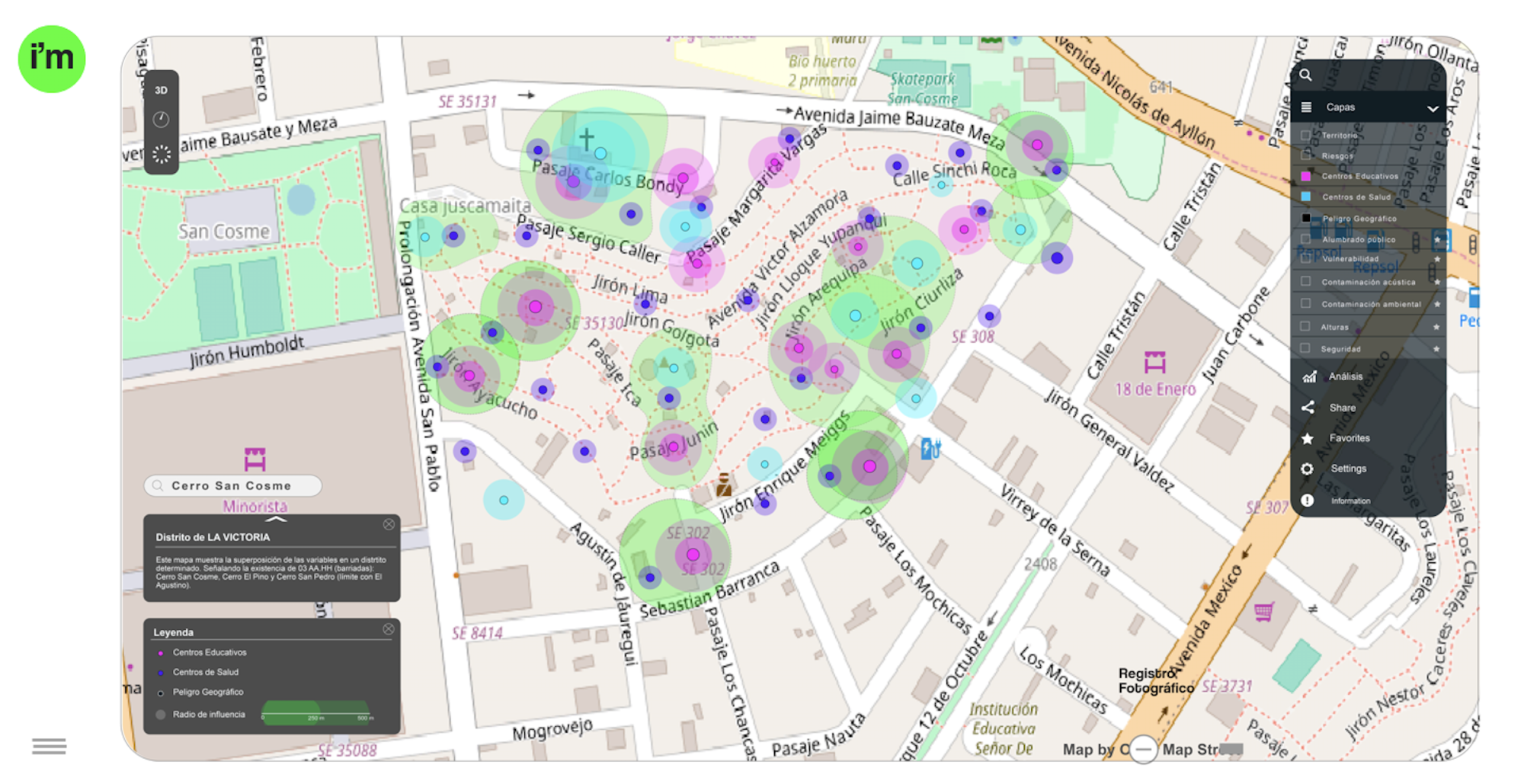Favorite the Contaminación ambiental layer star

(1437, 304)
